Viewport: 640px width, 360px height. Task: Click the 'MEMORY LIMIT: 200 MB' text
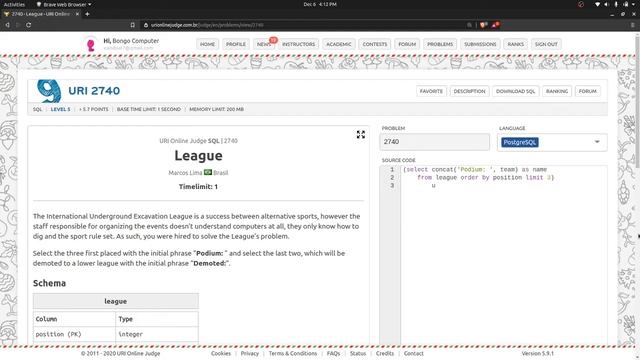[216, 109]
